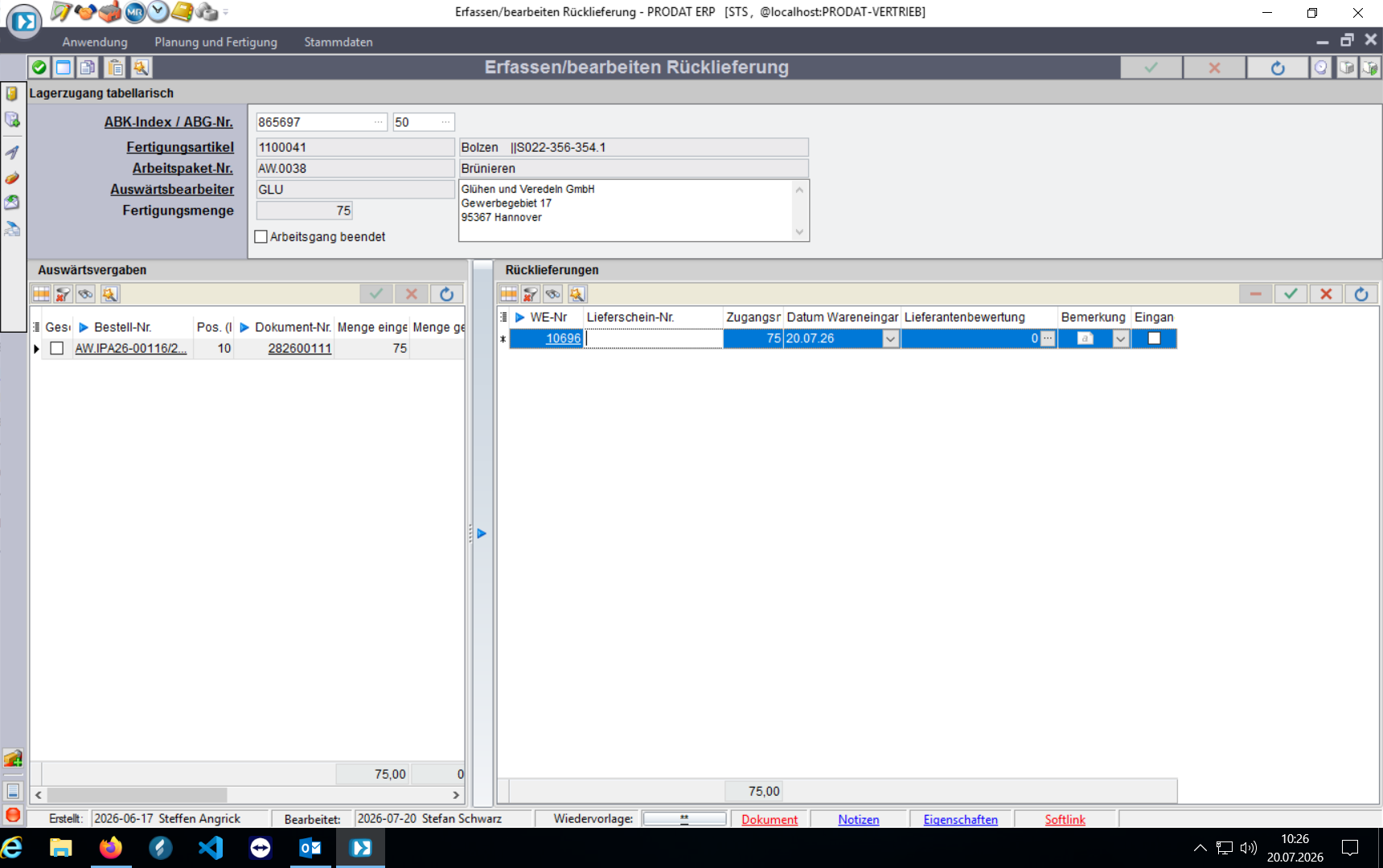Clear filter icon in Rücklieferungen toolbar
This screenshot has height=868, width=1383.
(530, 294)
